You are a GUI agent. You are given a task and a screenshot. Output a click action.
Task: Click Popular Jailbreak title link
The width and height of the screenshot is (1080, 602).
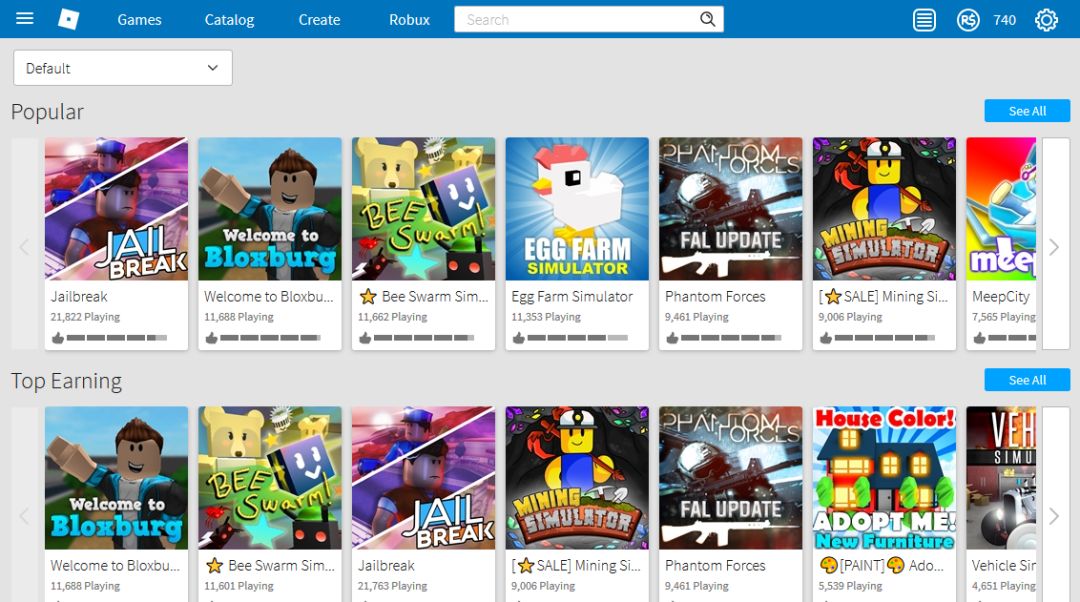pos(79,297)
